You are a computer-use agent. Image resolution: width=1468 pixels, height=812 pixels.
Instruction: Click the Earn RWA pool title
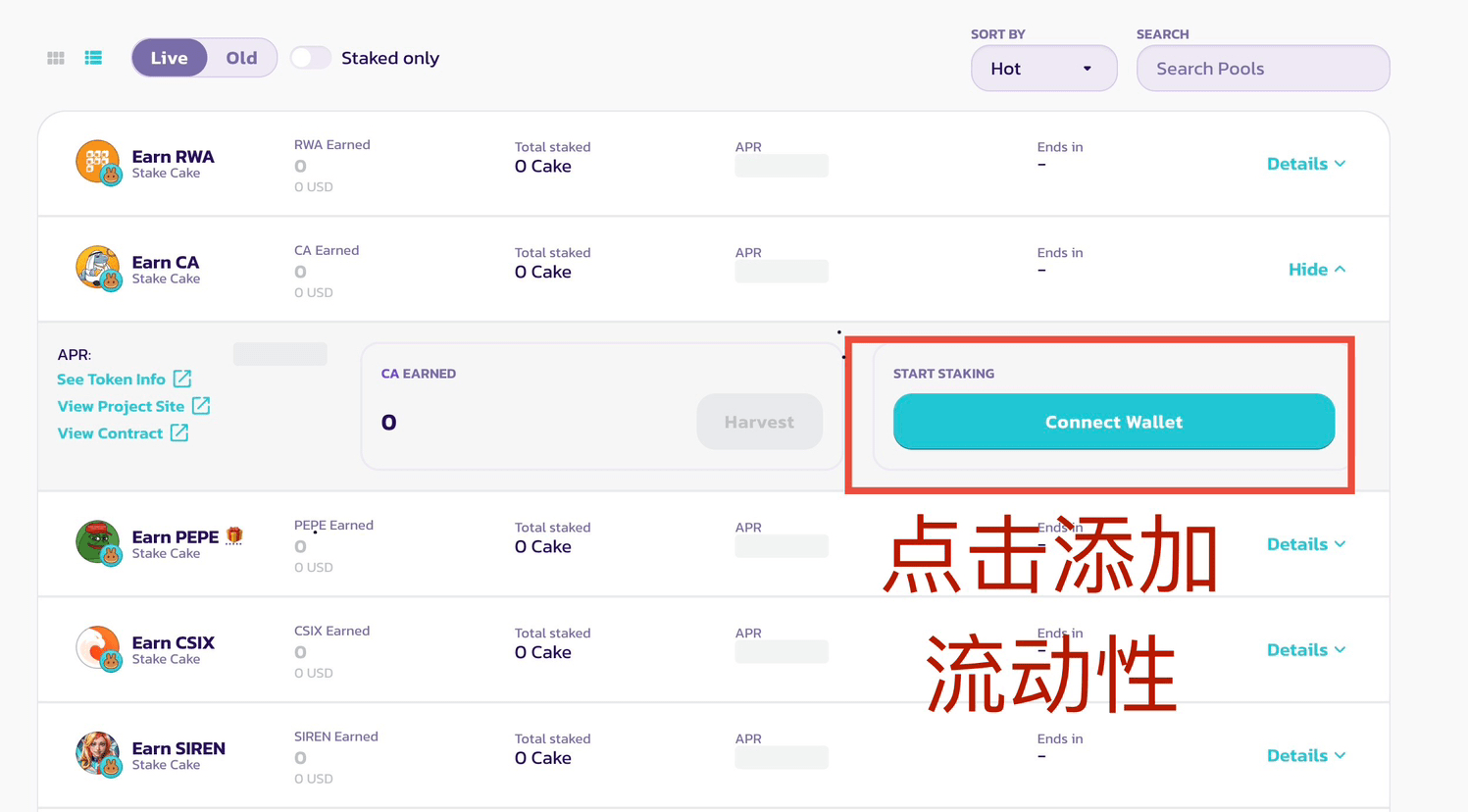pos(173,156)
